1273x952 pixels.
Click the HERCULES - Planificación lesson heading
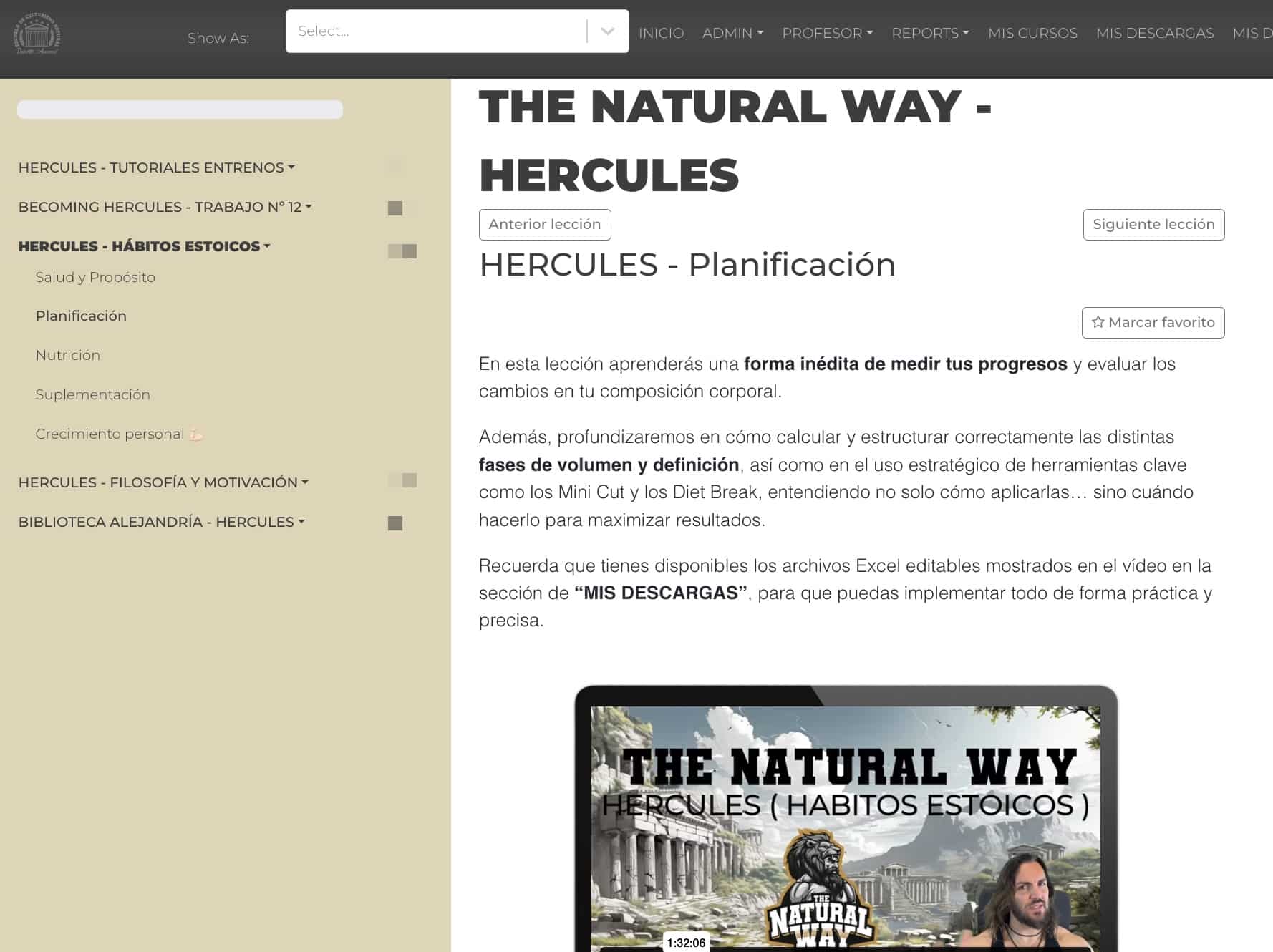click(687, 265)
